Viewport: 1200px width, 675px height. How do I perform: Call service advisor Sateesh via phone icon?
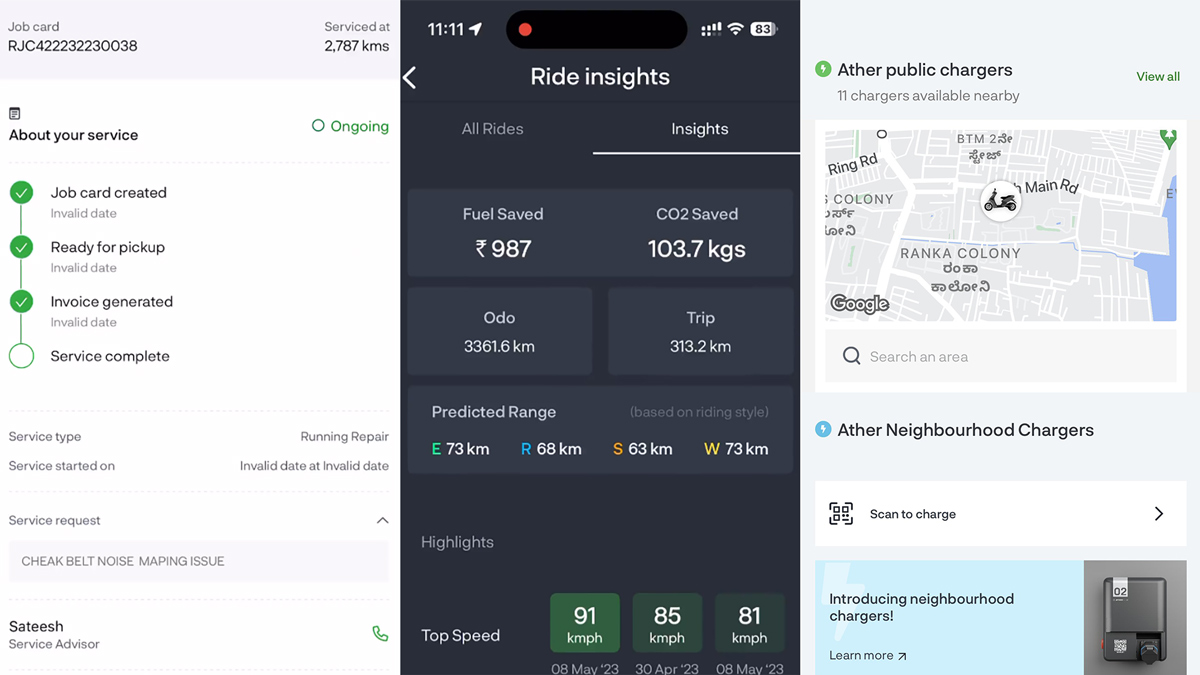pyautogui.click(x=380, y=633)
